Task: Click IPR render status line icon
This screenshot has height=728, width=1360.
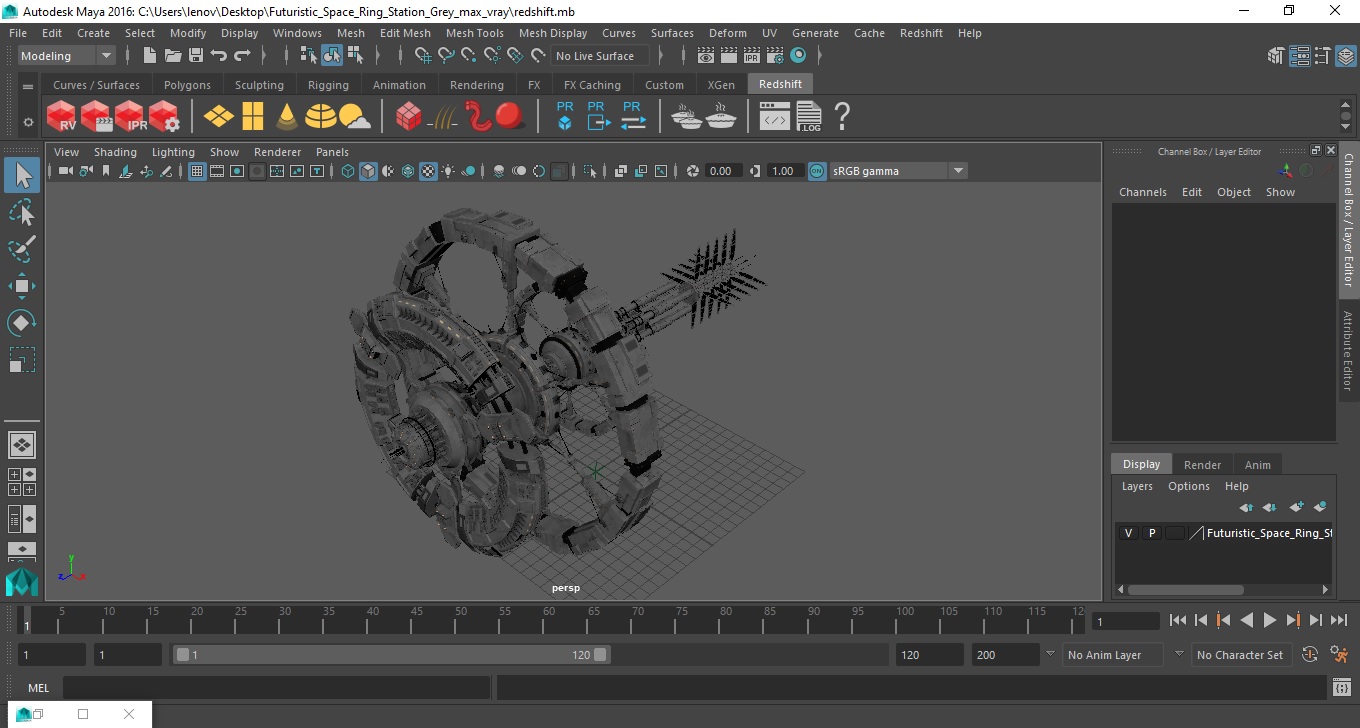Action: tap(751, 56)
